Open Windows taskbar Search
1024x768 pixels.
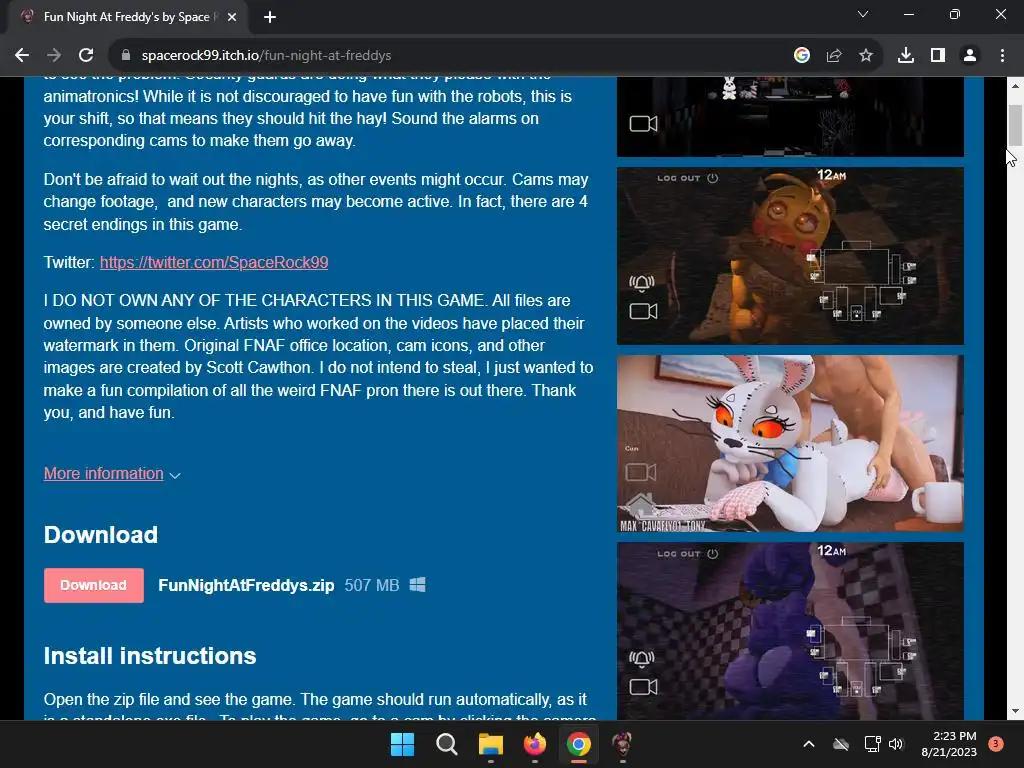point(447,744)
